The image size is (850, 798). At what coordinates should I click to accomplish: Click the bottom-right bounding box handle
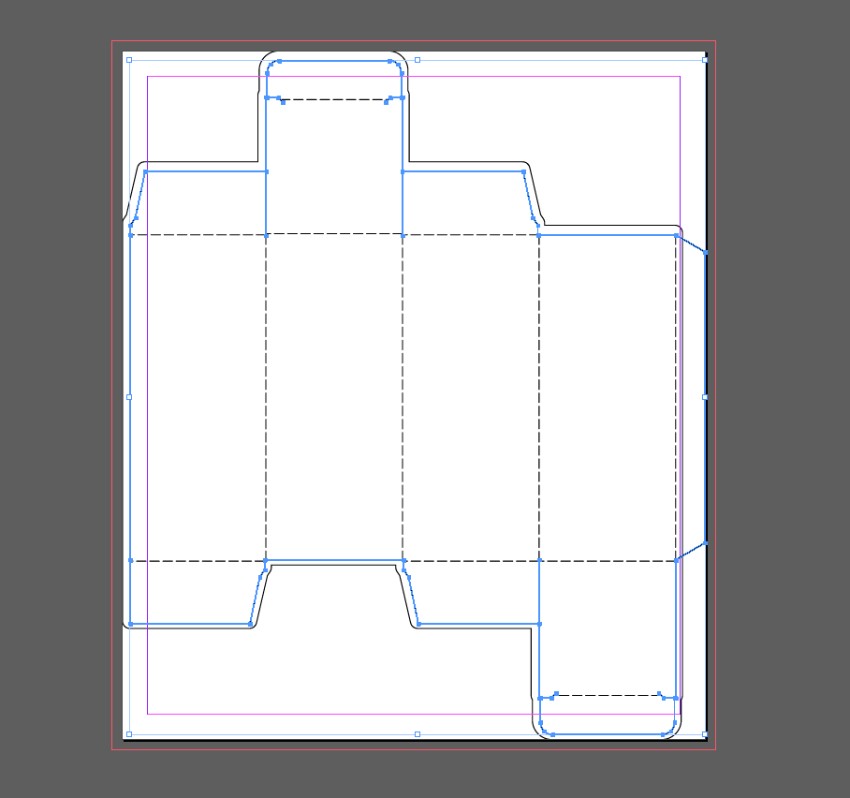coord(705,734)
